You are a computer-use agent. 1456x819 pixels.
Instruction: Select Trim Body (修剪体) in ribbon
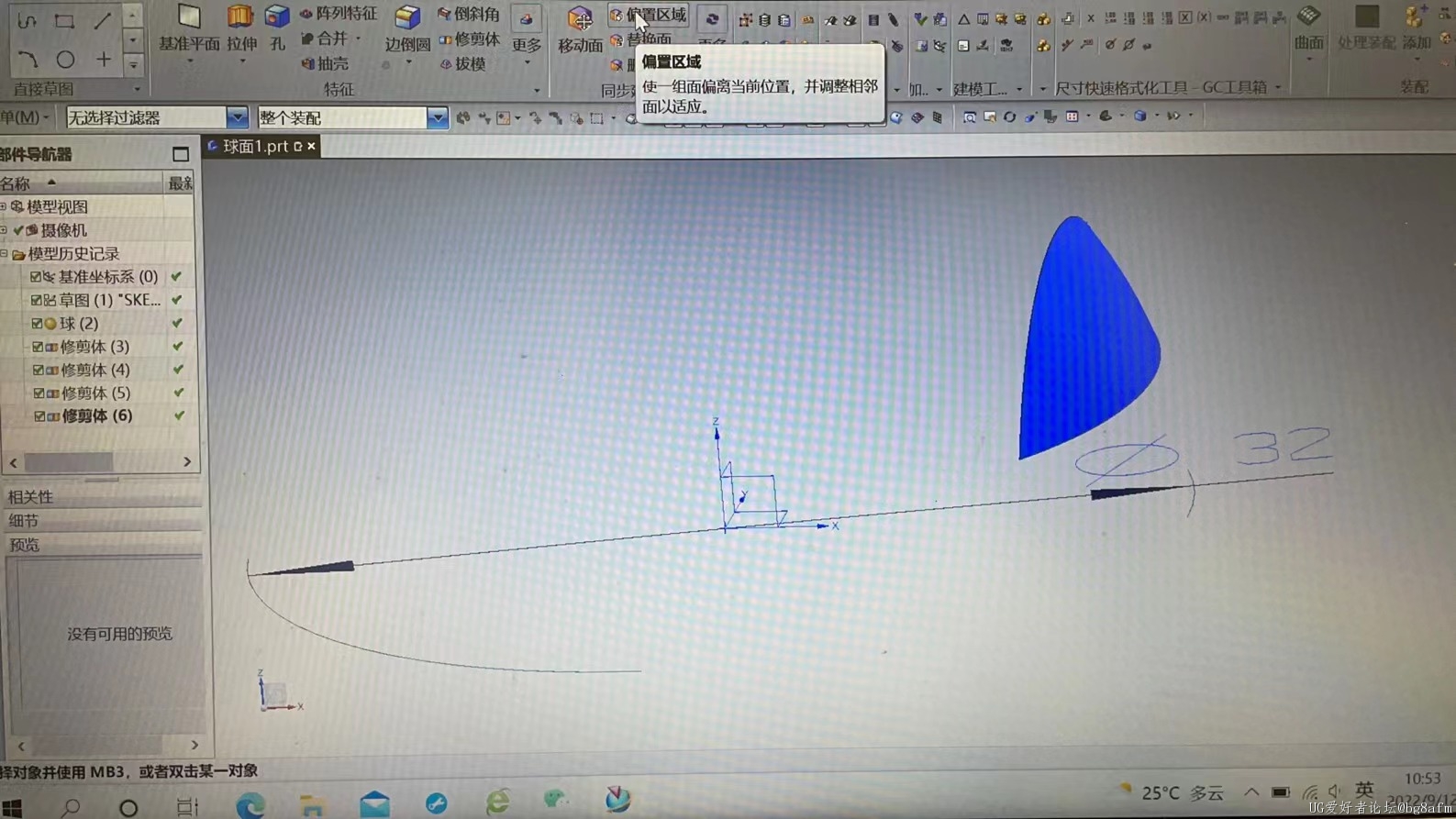tap(469, 39)
